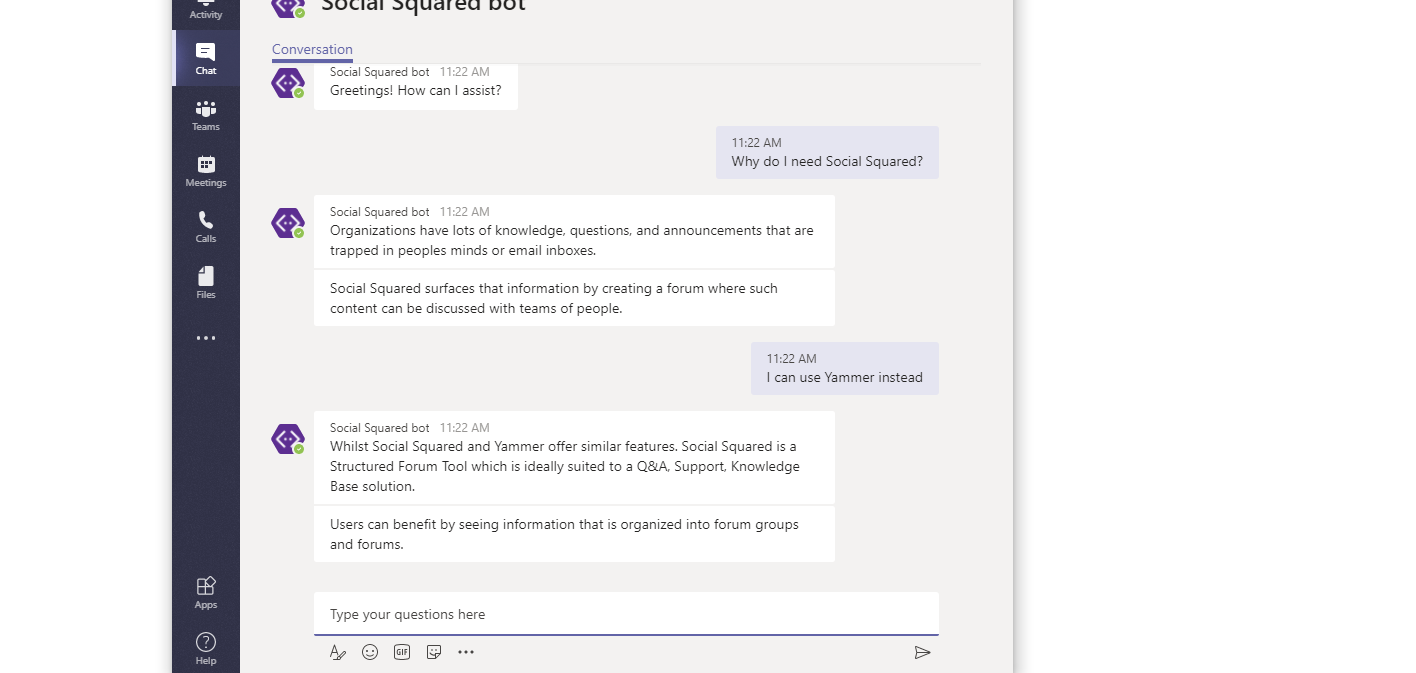Select the Chat icon in sidebar
The width and height of the screenshot is (1416, 673).
(206, 58)
